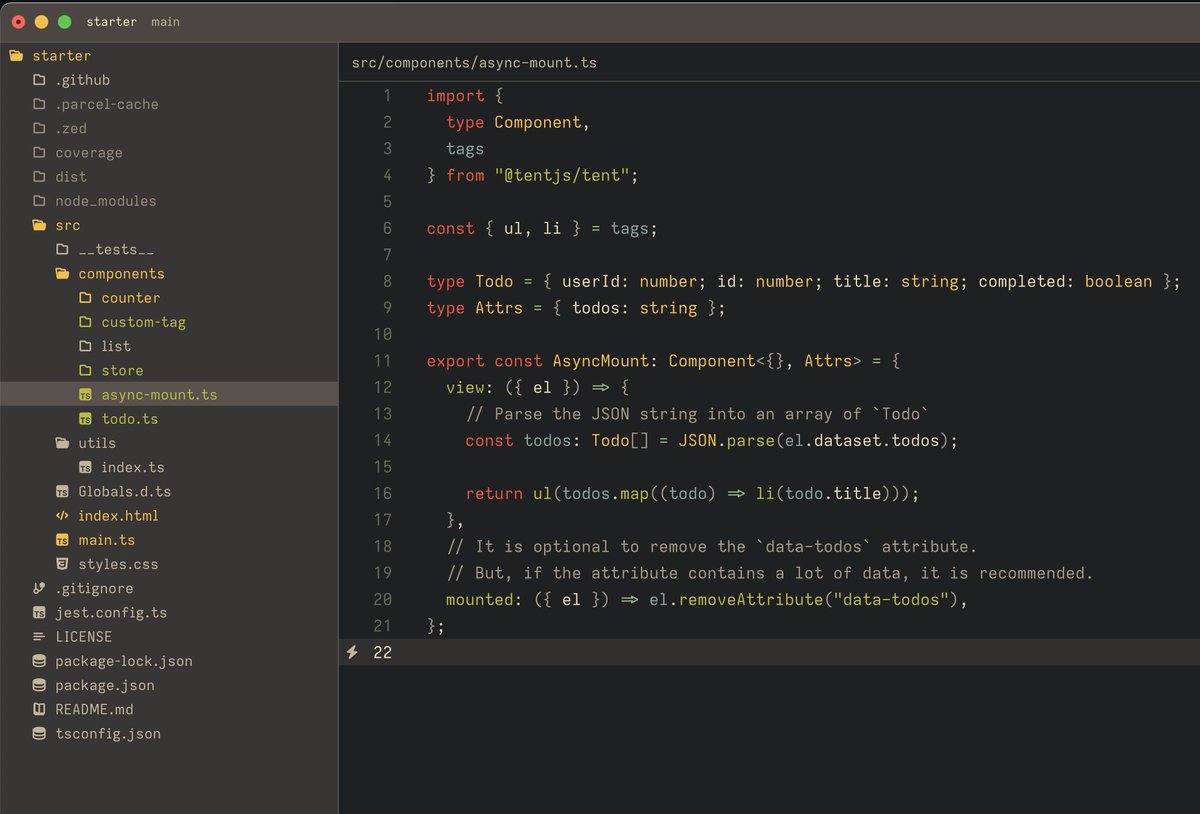Open the LICENSE file name
Viewport: 1200px width, 814px height.
83,637
